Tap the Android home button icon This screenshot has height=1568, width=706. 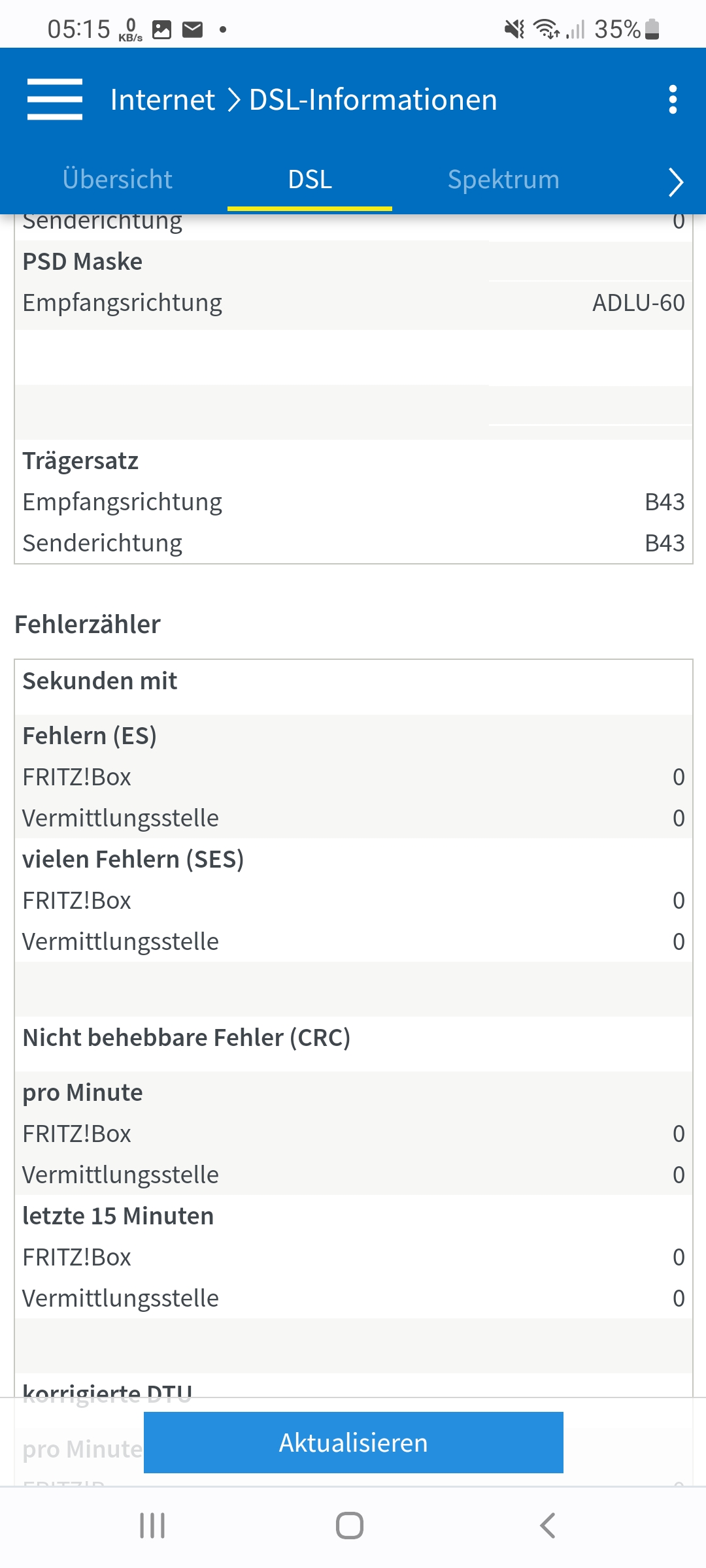tap(350, 1526)
